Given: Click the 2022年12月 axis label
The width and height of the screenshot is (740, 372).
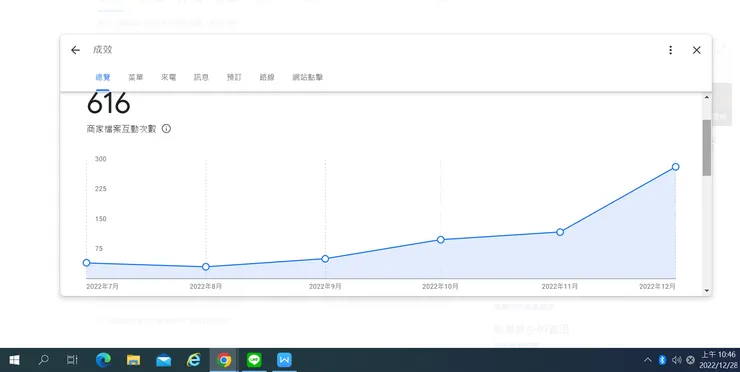Looking at the screenshot, I should pos(657,287).
